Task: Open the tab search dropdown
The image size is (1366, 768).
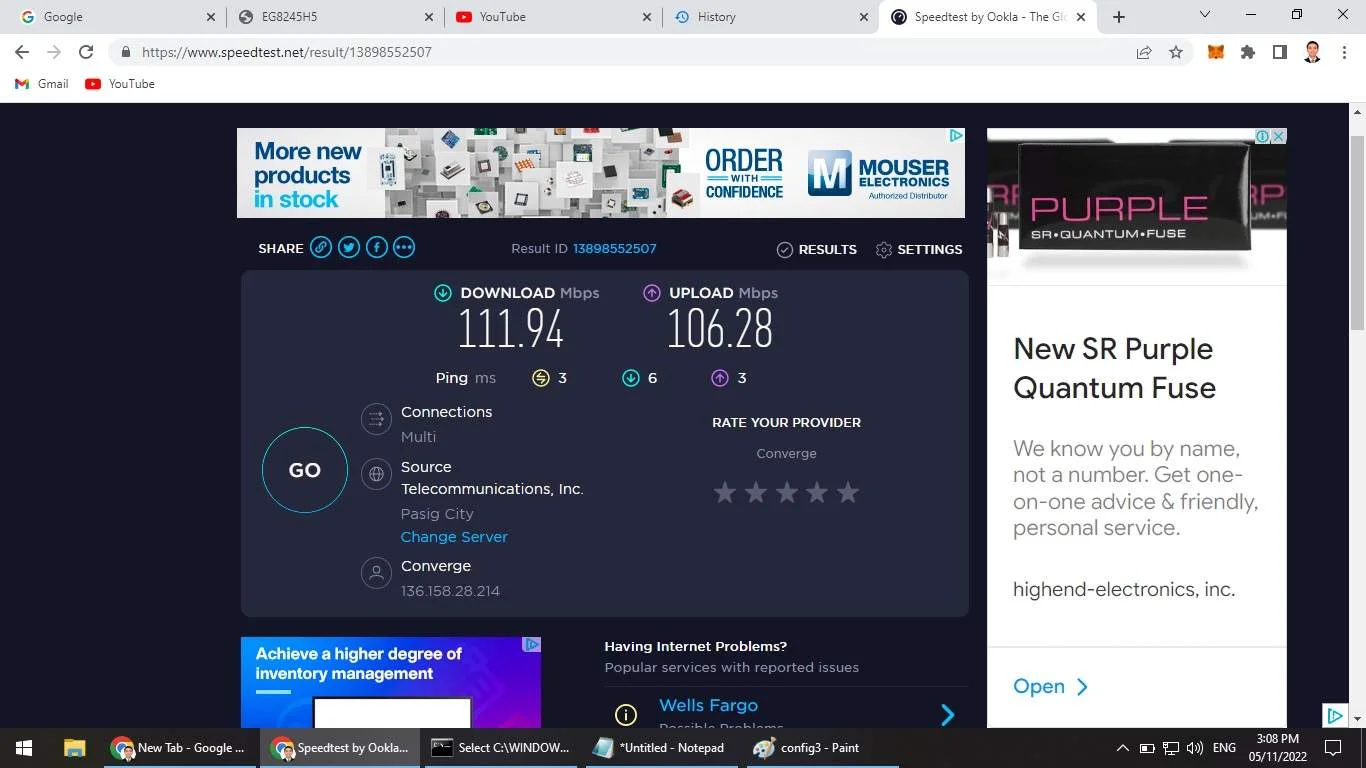Action: (x=1205, y=15)
